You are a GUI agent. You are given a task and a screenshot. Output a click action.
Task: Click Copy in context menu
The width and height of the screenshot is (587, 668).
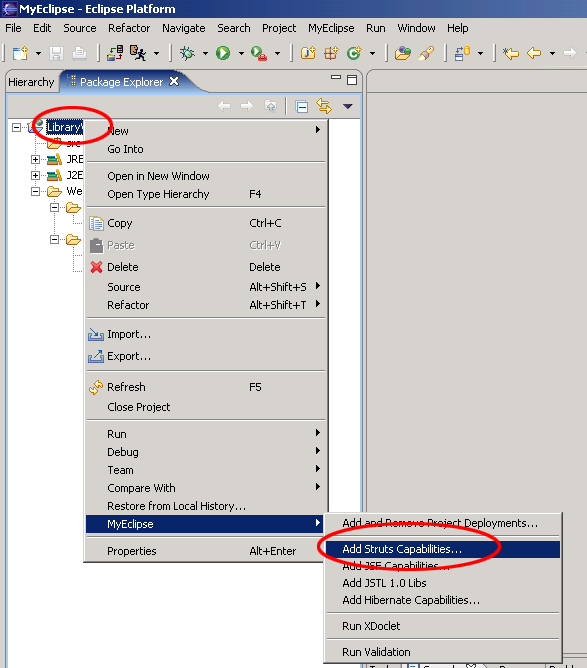click(206, 223)
